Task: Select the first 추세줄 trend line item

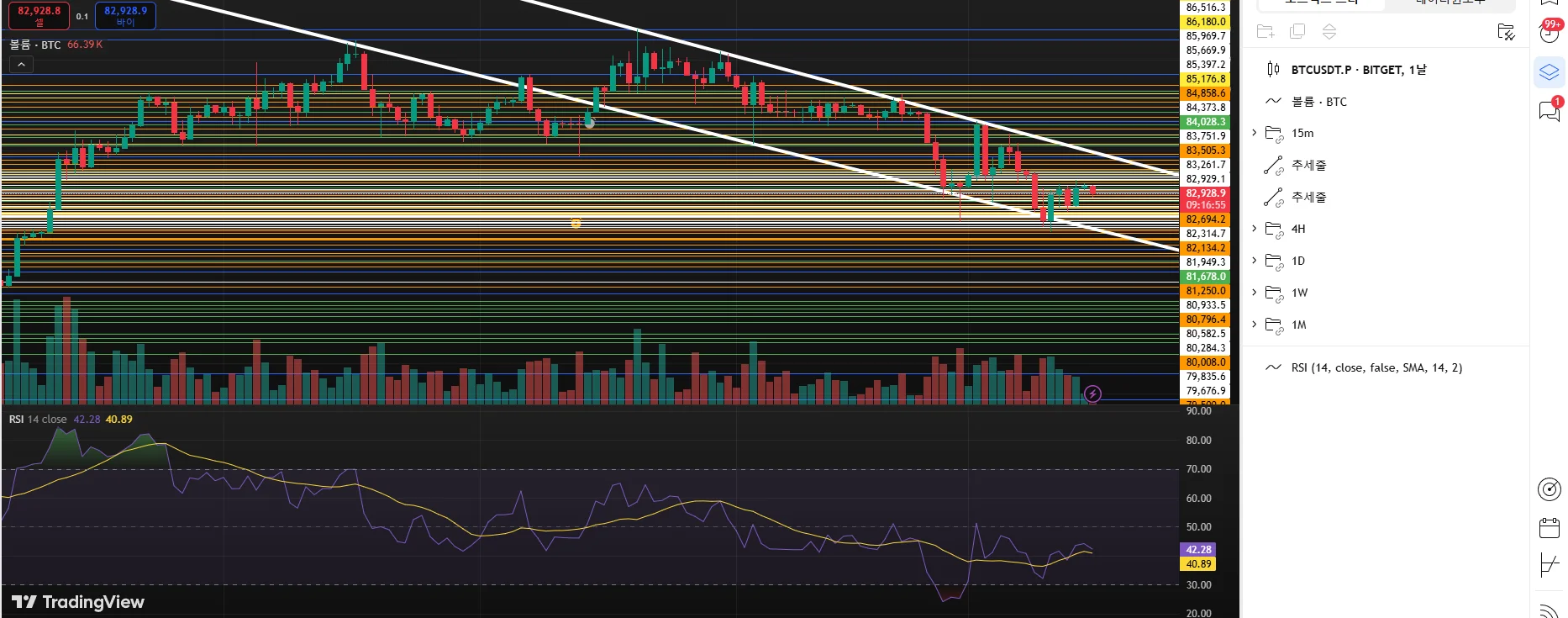Action: (x=1385, y=166)
